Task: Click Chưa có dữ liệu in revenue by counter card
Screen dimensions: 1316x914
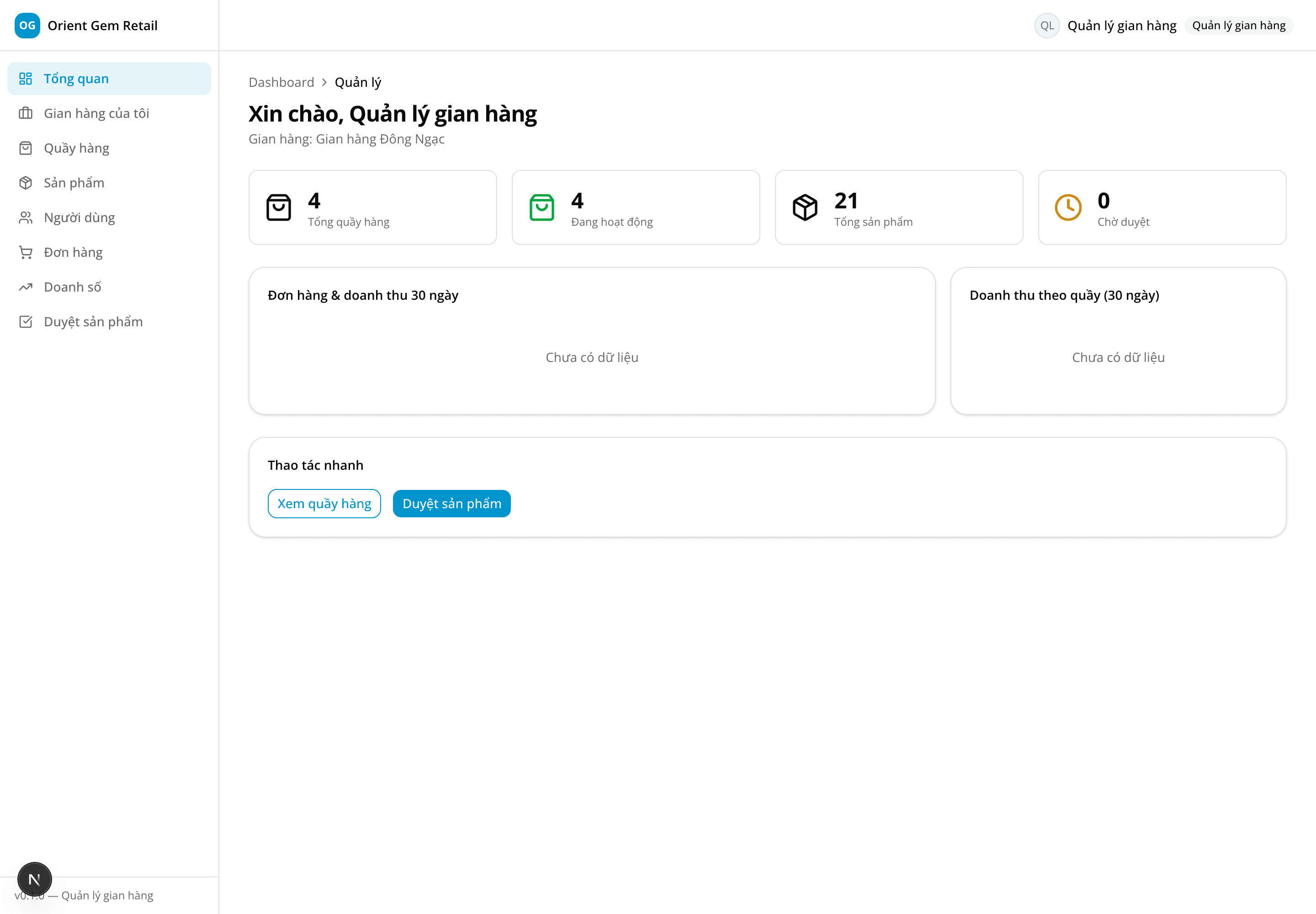Action: pos(1118,357)
